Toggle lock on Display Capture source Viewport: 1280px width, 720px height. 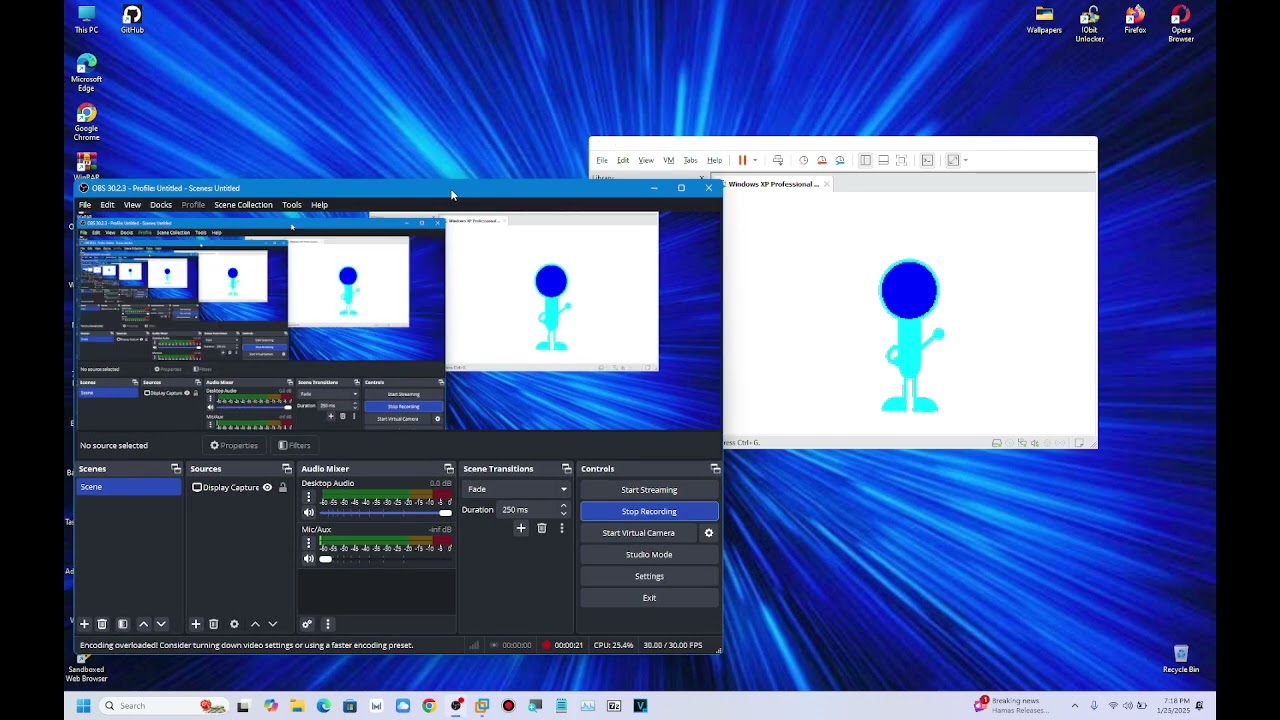283,488
